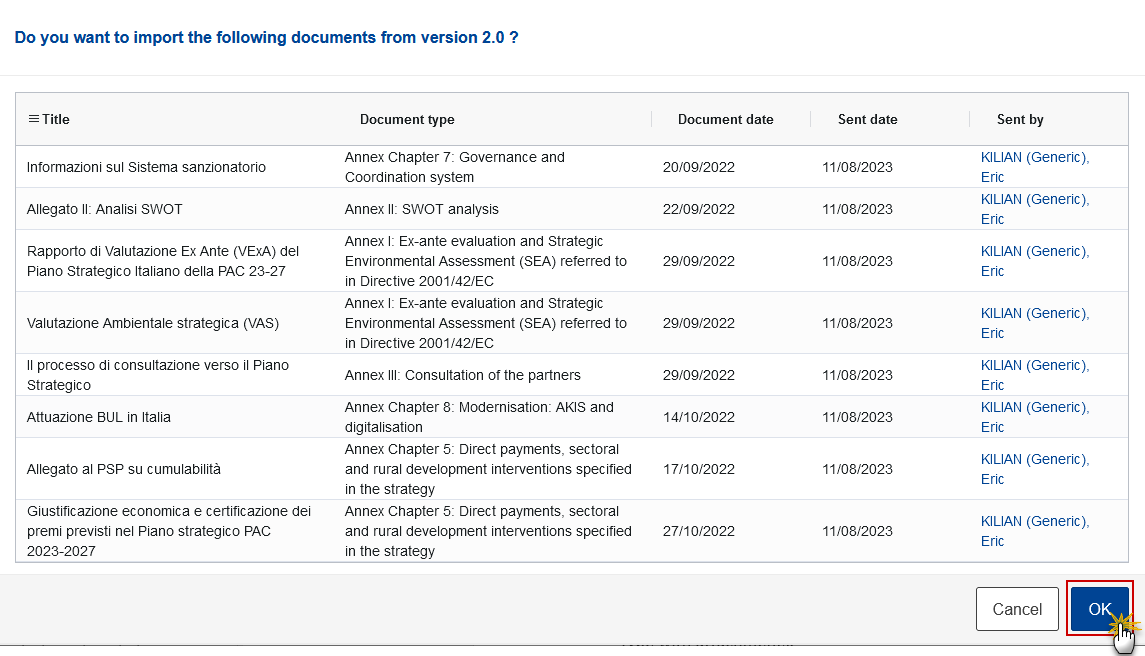Open KILIAN link in Il processo di consultazione row

pyautogui.click(x=1035, y=375)
